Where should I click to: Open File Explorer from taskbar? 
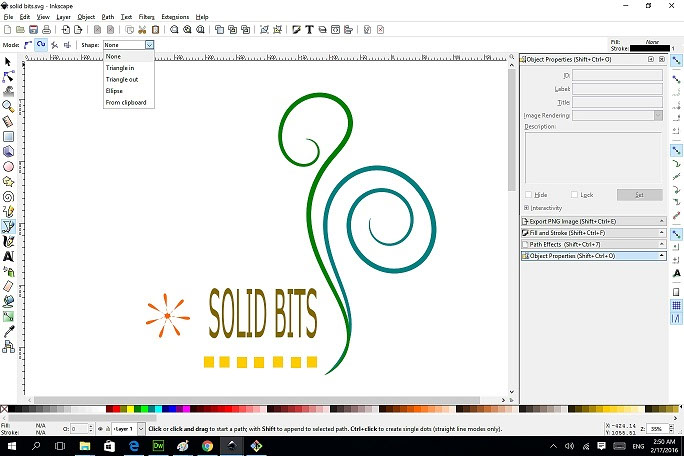click(x=85, y=446)
